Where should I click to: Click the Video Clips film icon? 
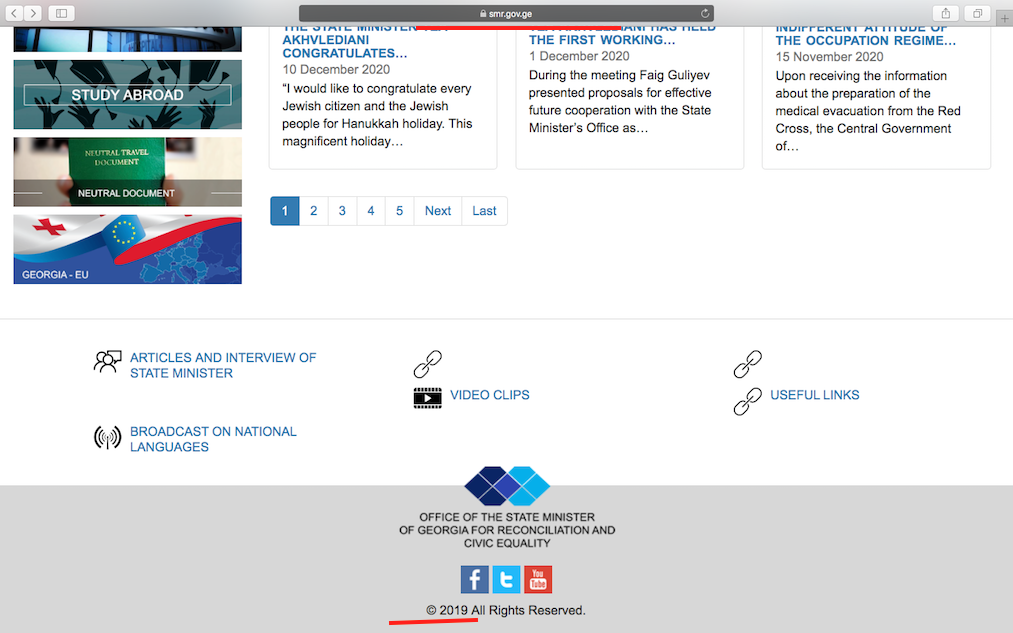[427, 397]
